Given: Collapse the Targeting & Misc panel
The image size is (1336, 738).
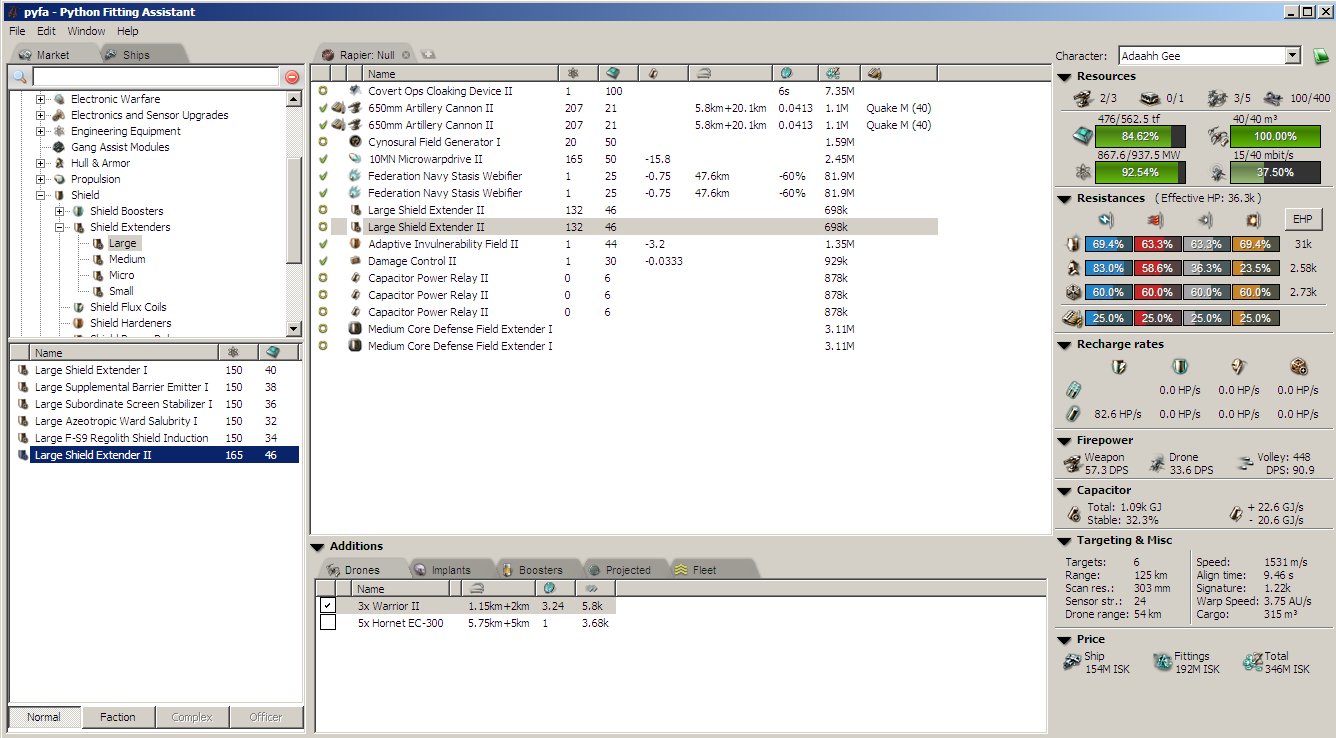Looking at the screenshot, I should (x=1064, y=541).
